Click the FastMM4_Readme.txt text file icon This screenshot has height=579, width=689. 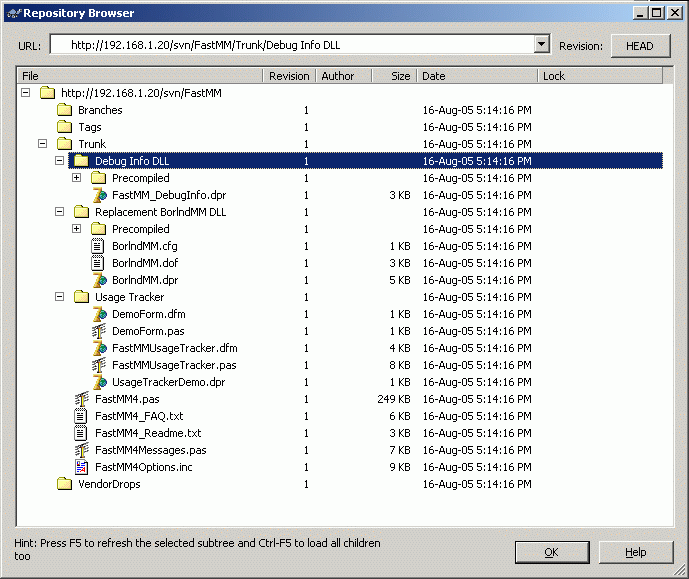80,433
